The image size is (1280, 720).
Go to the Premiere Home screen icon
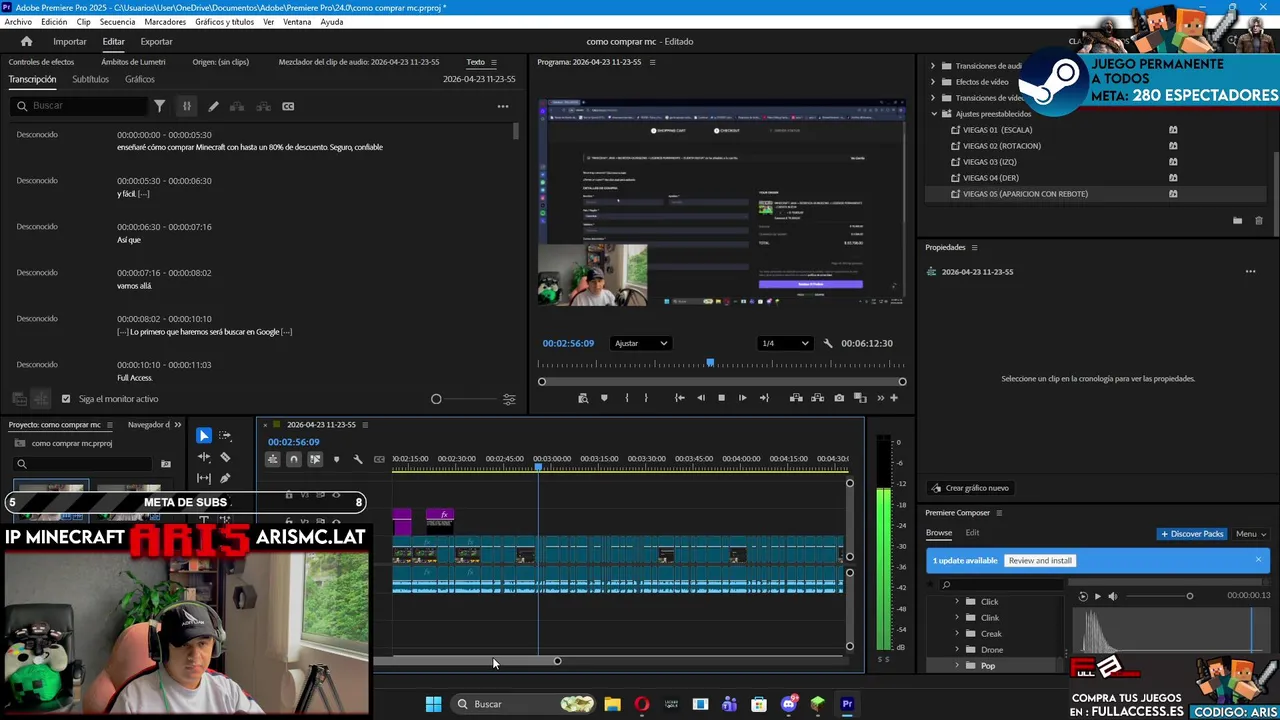click(26, 41)
